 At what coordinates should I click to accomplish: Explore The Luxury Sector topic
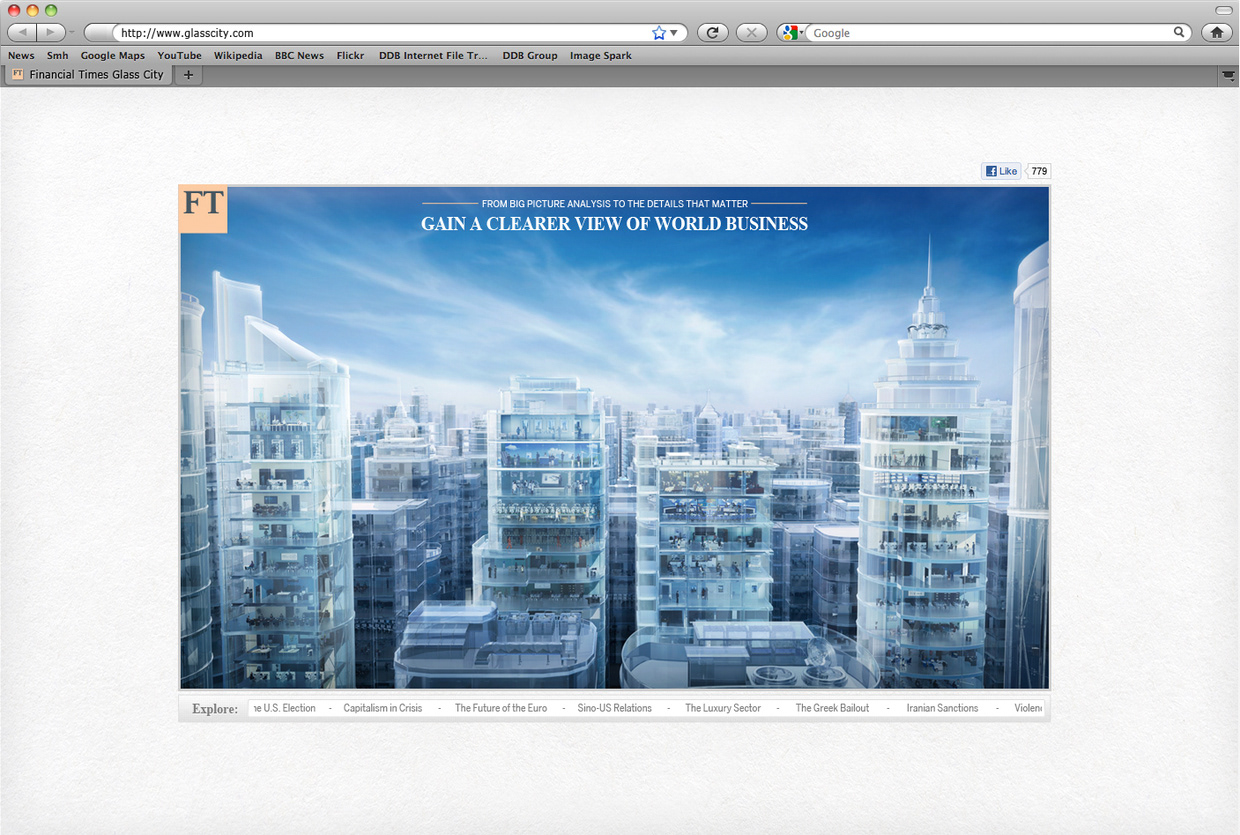pyautogui.click(x=723, y=708)
